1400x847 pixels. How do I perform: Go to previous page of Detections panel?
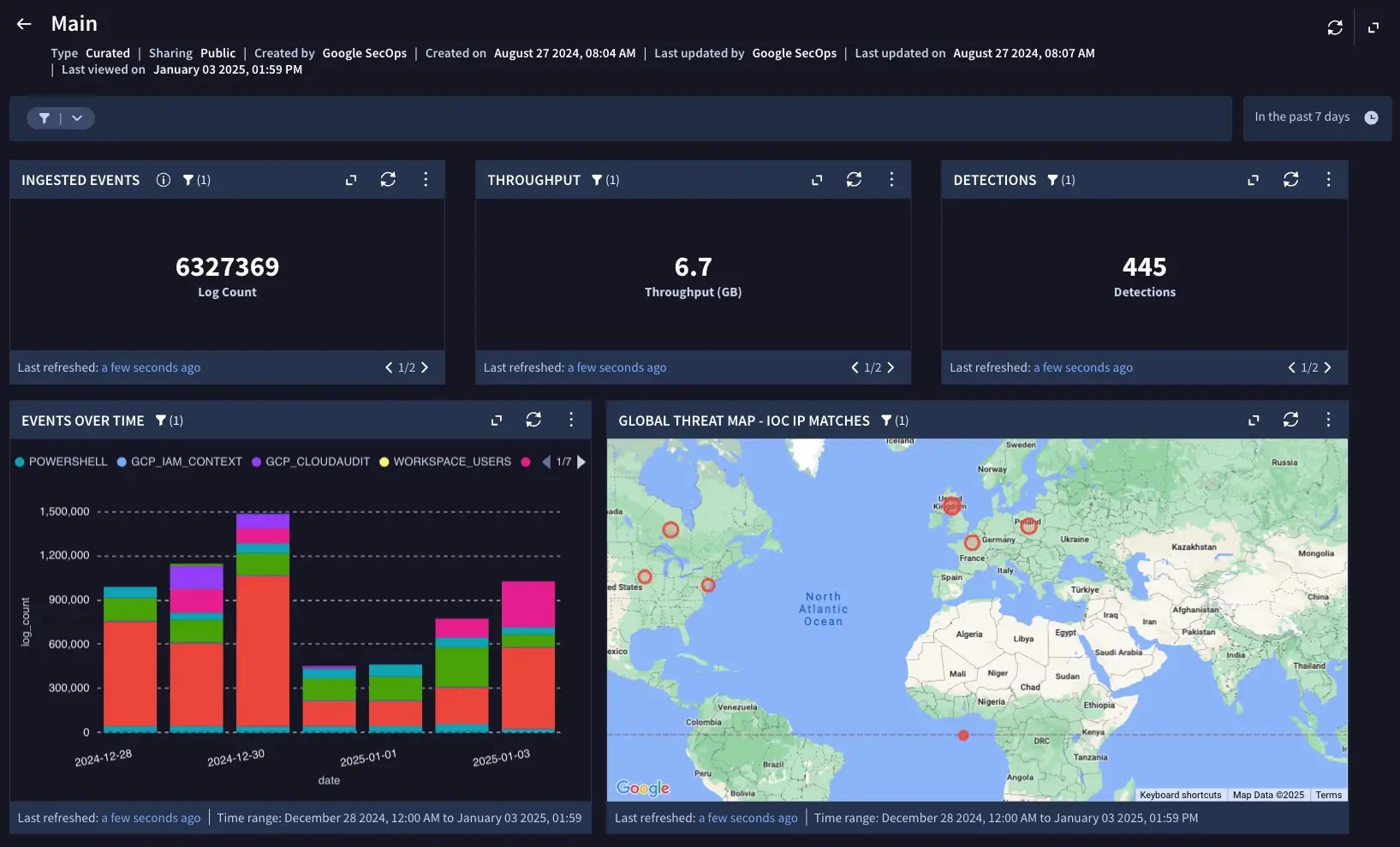coord(1291,367)
